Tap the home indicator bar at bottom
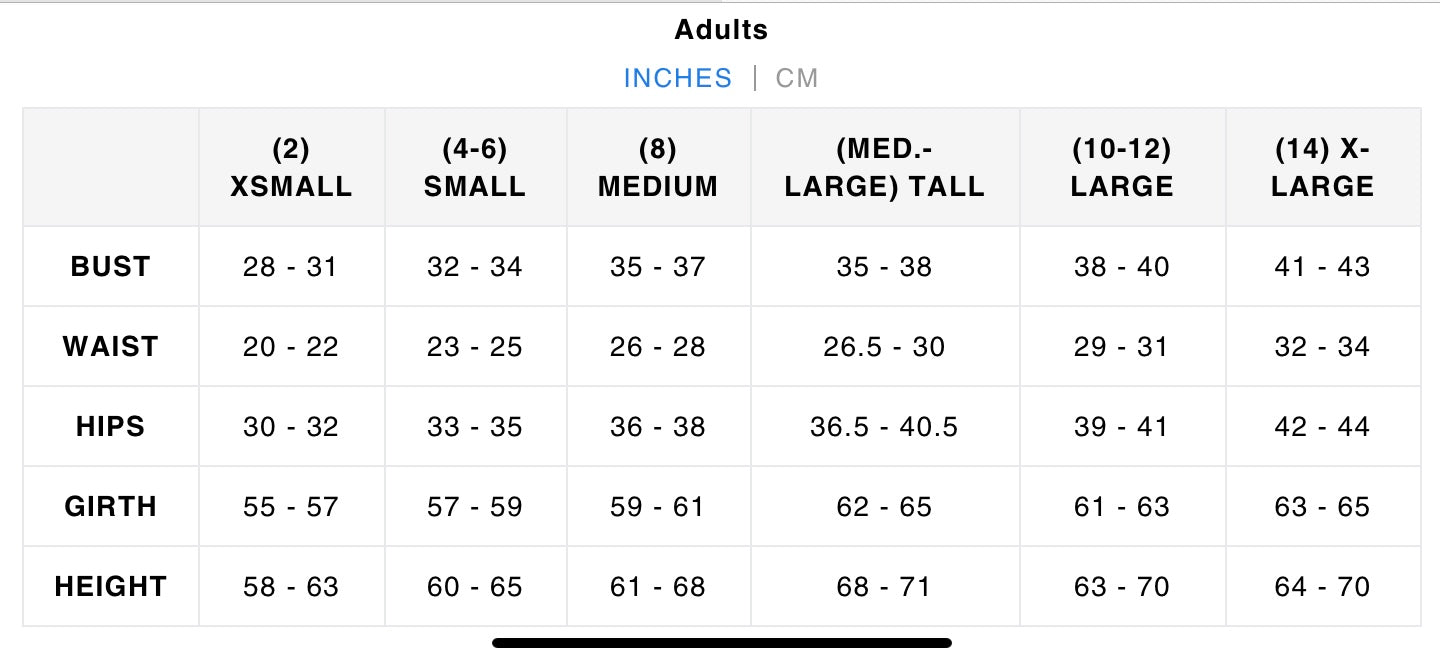Viewport: 1440px width, 664px height. pos(721,643)
